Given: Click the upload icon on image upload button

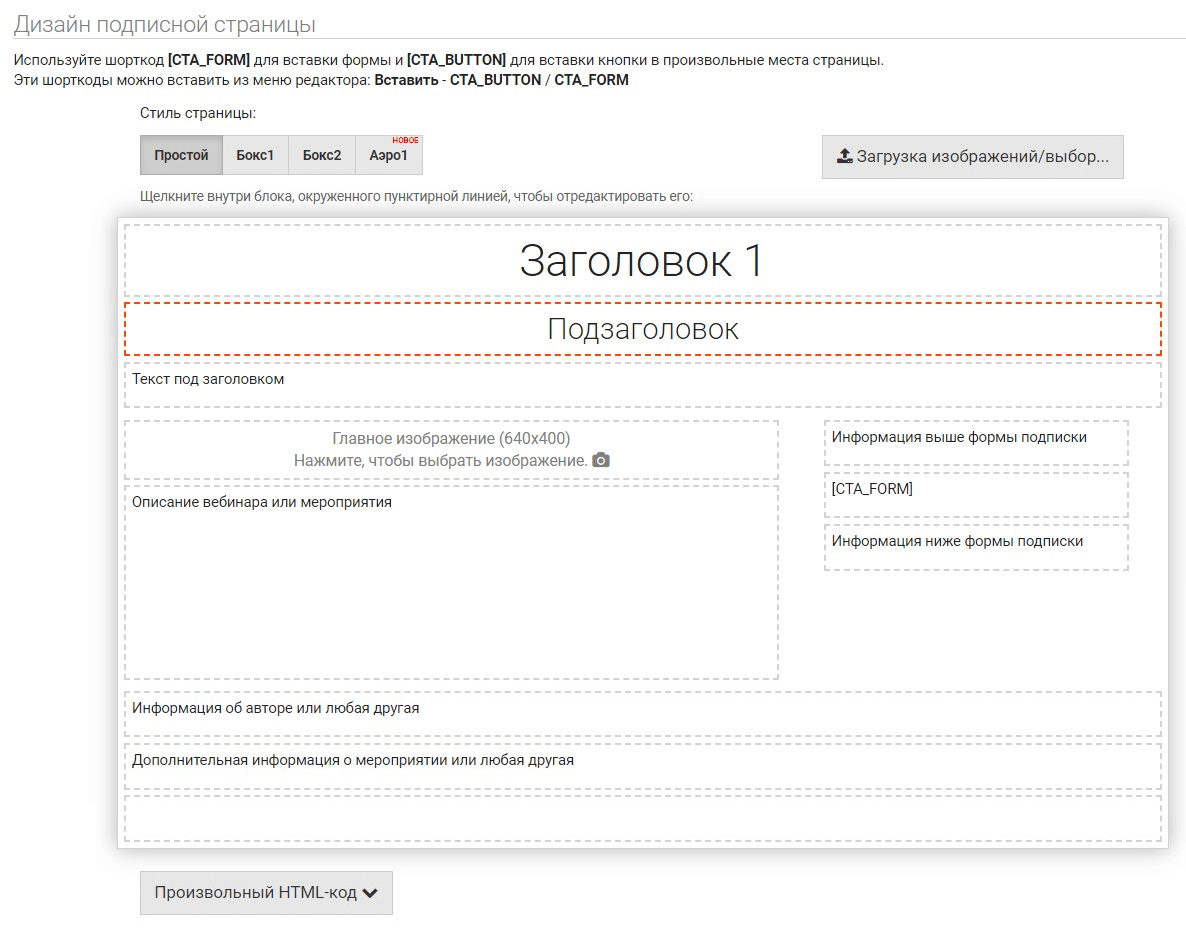Looking at the screenshot, I should [x=844, y=156].
